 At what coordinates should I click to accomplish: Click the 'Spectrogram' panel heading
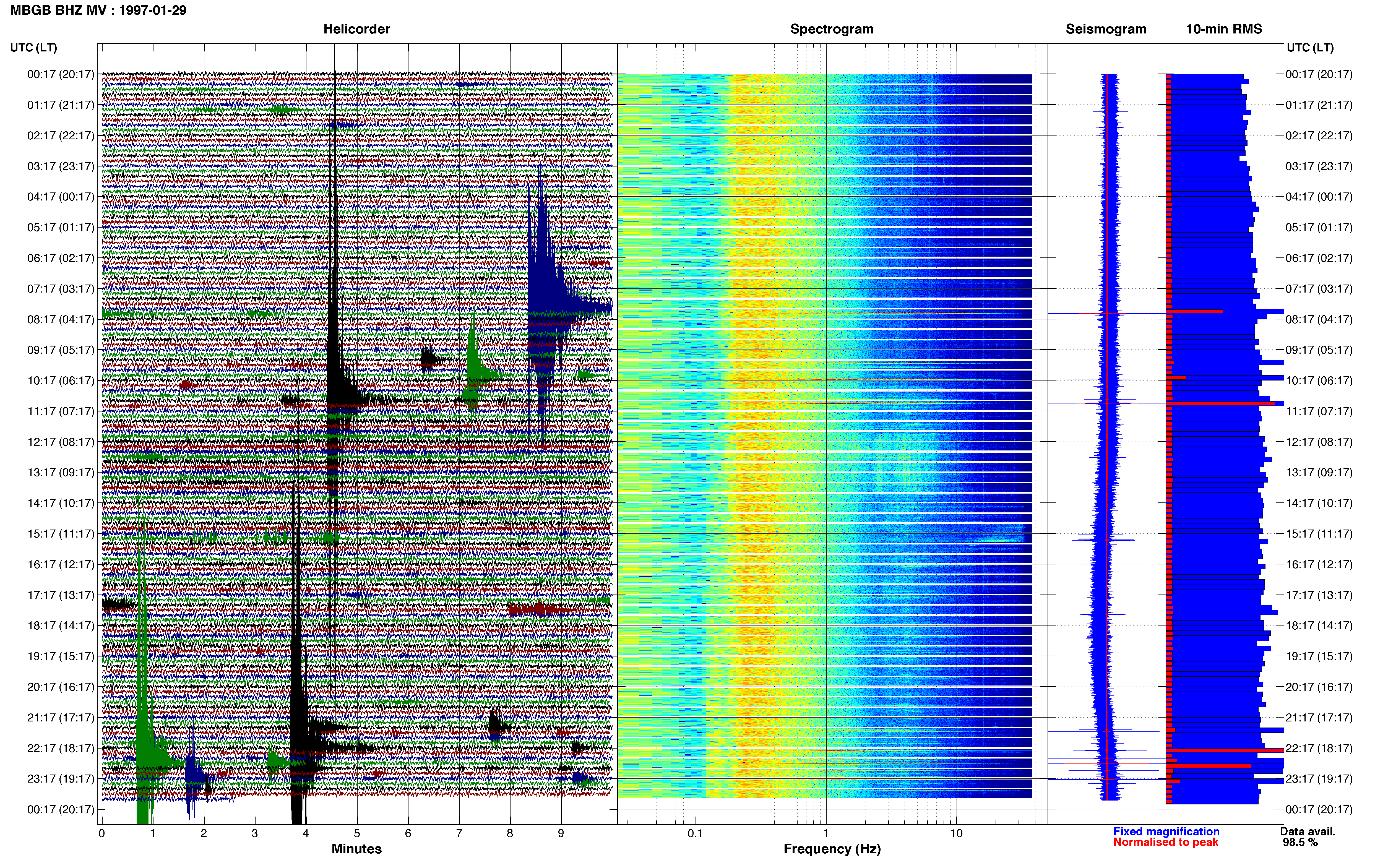pos(832,29)
